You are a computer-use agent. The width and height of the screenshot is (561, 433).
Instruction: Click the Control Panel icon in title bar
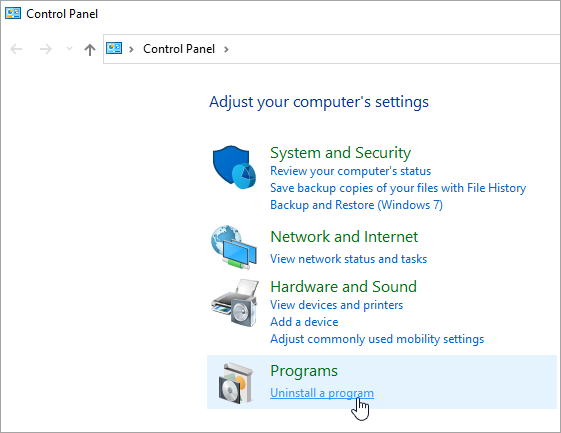tap(13, 14)
